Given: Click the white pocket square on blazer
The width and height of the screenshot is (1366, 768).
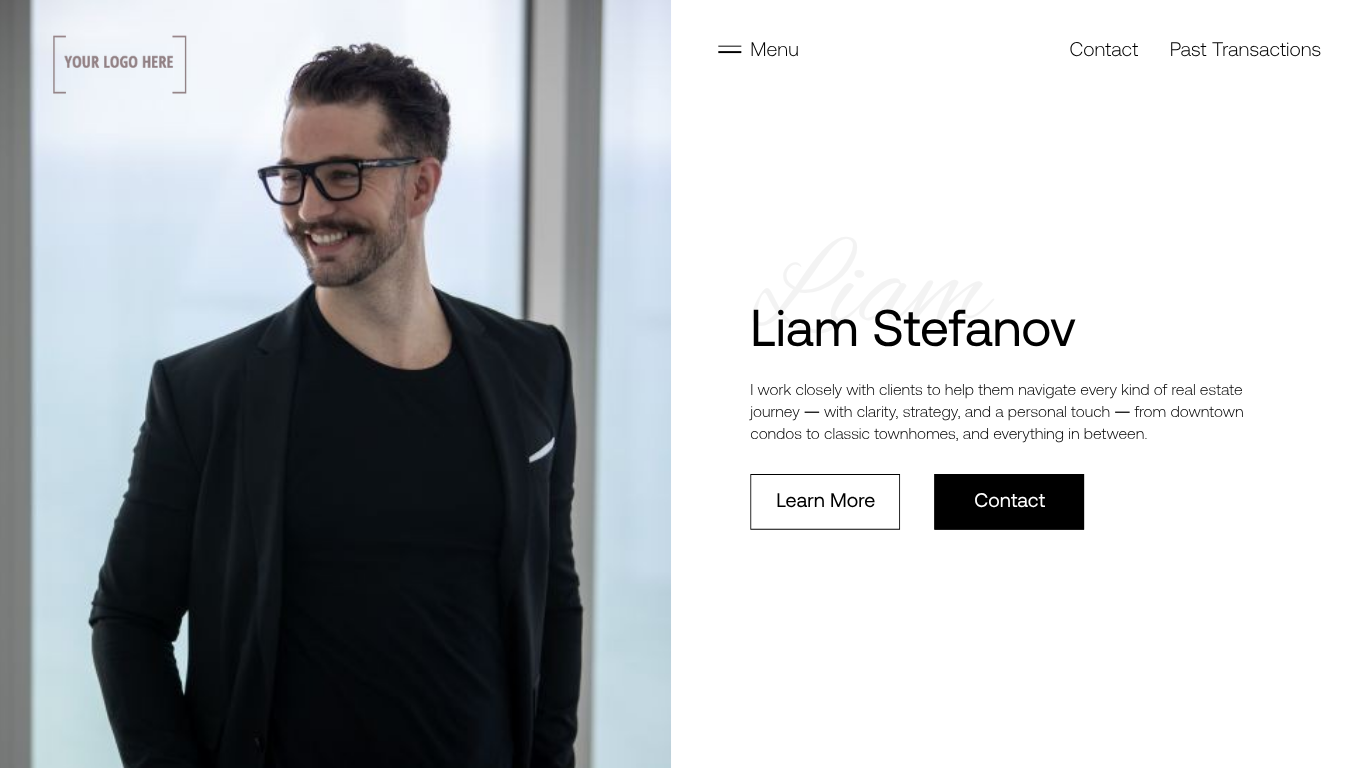Looking at the screenshot, I should (541, 450).
